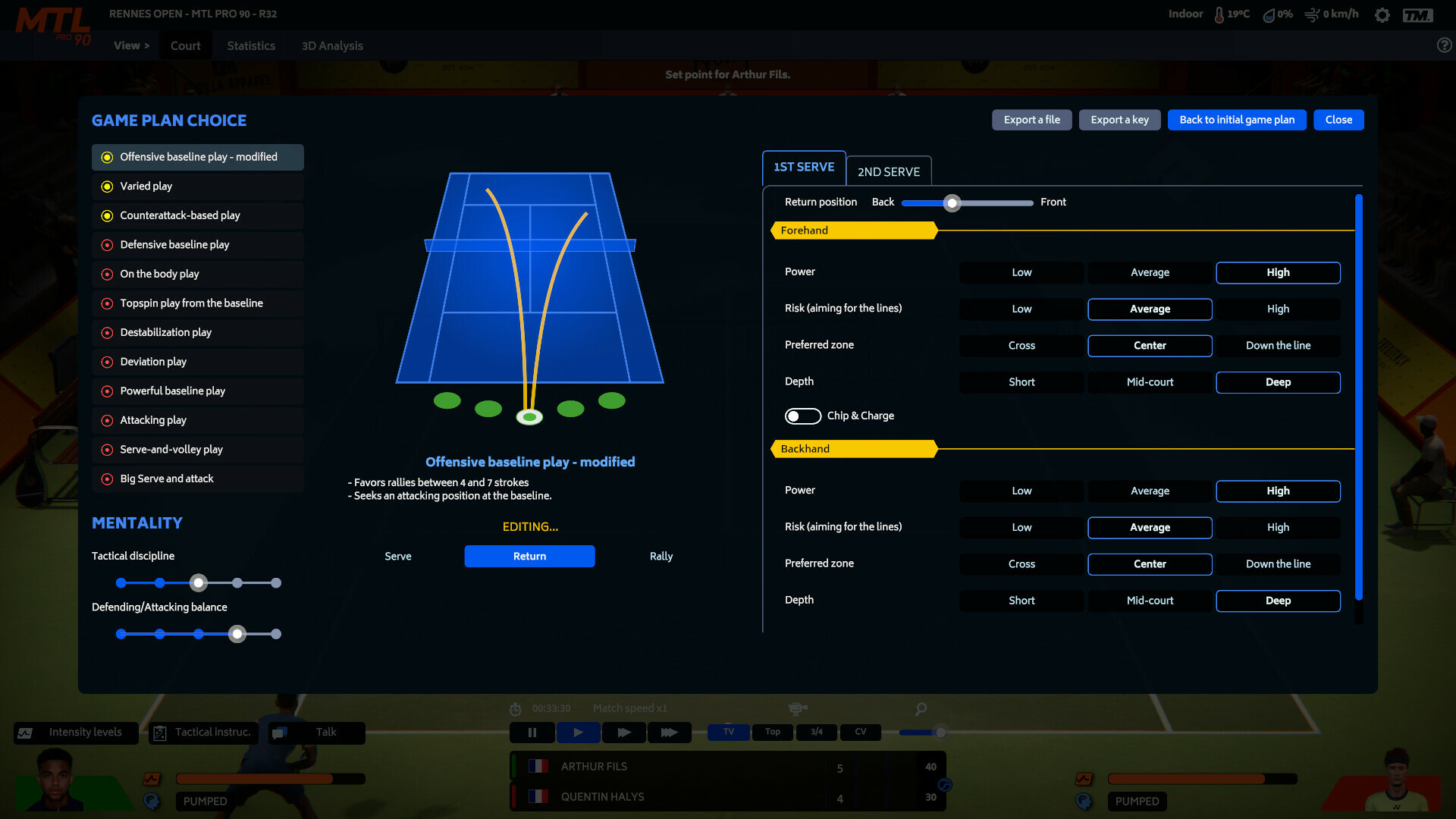Click the TV camera view icon
Image resolution: width=1456 pixels, height=819 pixels.
click(x=729, y=731)
